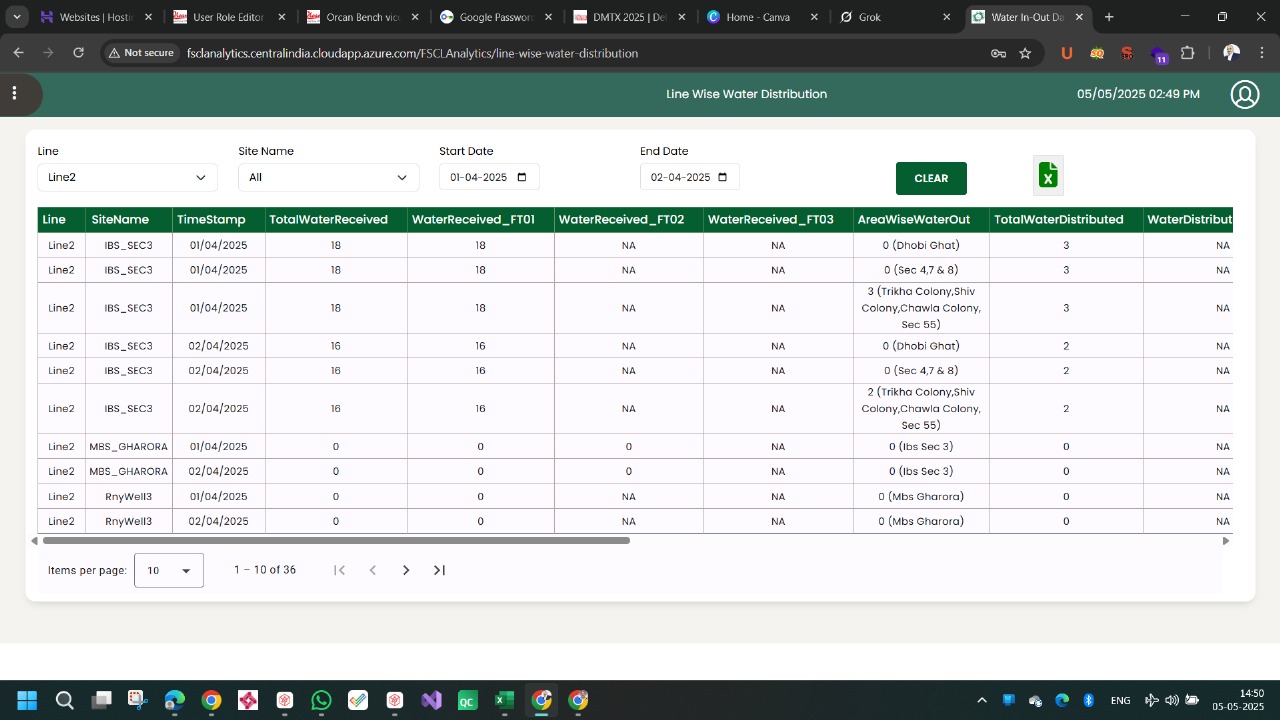
Task: Open the Items per page dropdown
Action: tap(168, 570)
